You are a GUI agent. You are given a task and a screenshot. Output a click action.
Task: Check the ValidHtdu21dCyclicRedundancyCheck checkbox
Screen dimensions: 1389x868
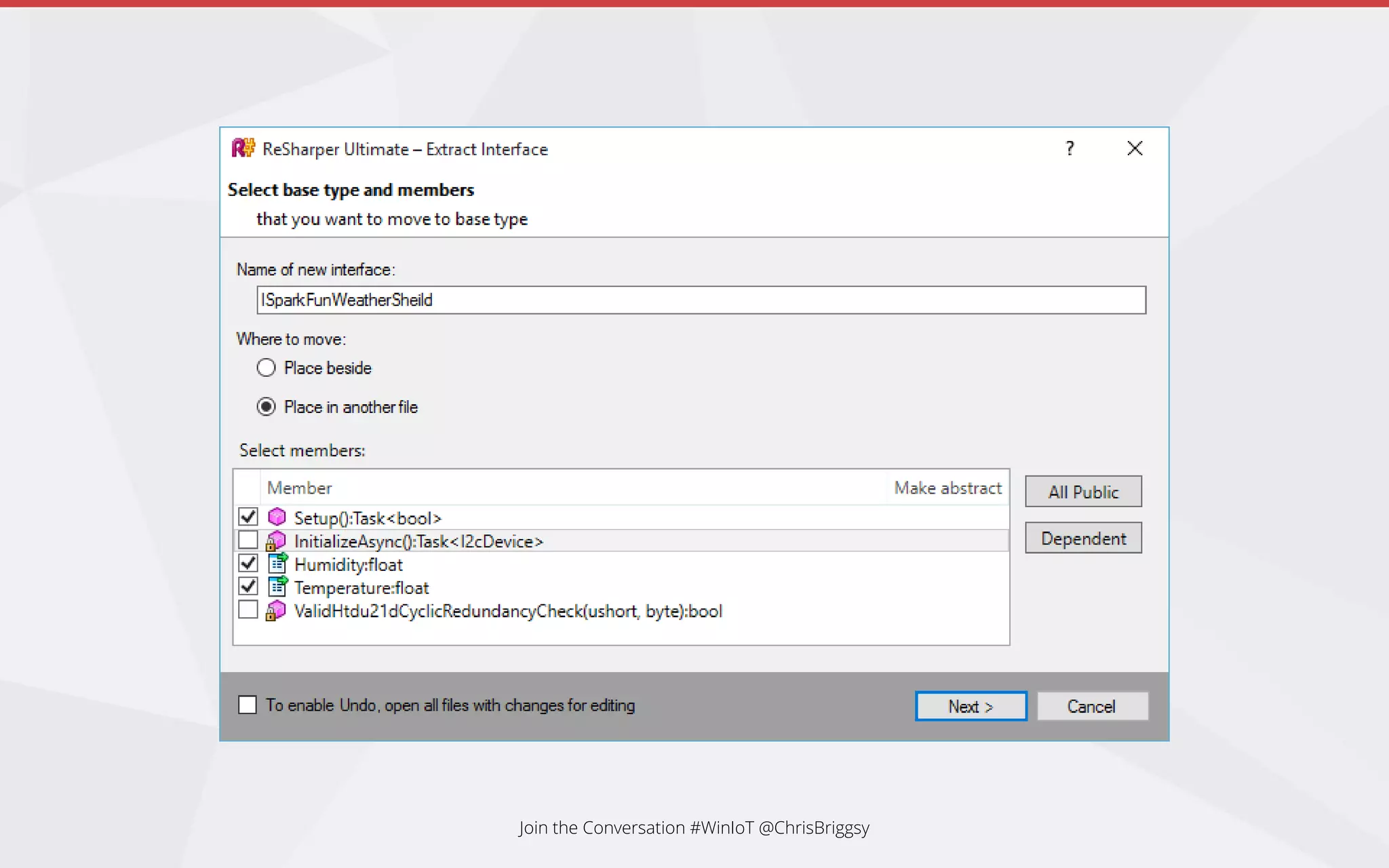pyautogui.click(x=248, y=610)
